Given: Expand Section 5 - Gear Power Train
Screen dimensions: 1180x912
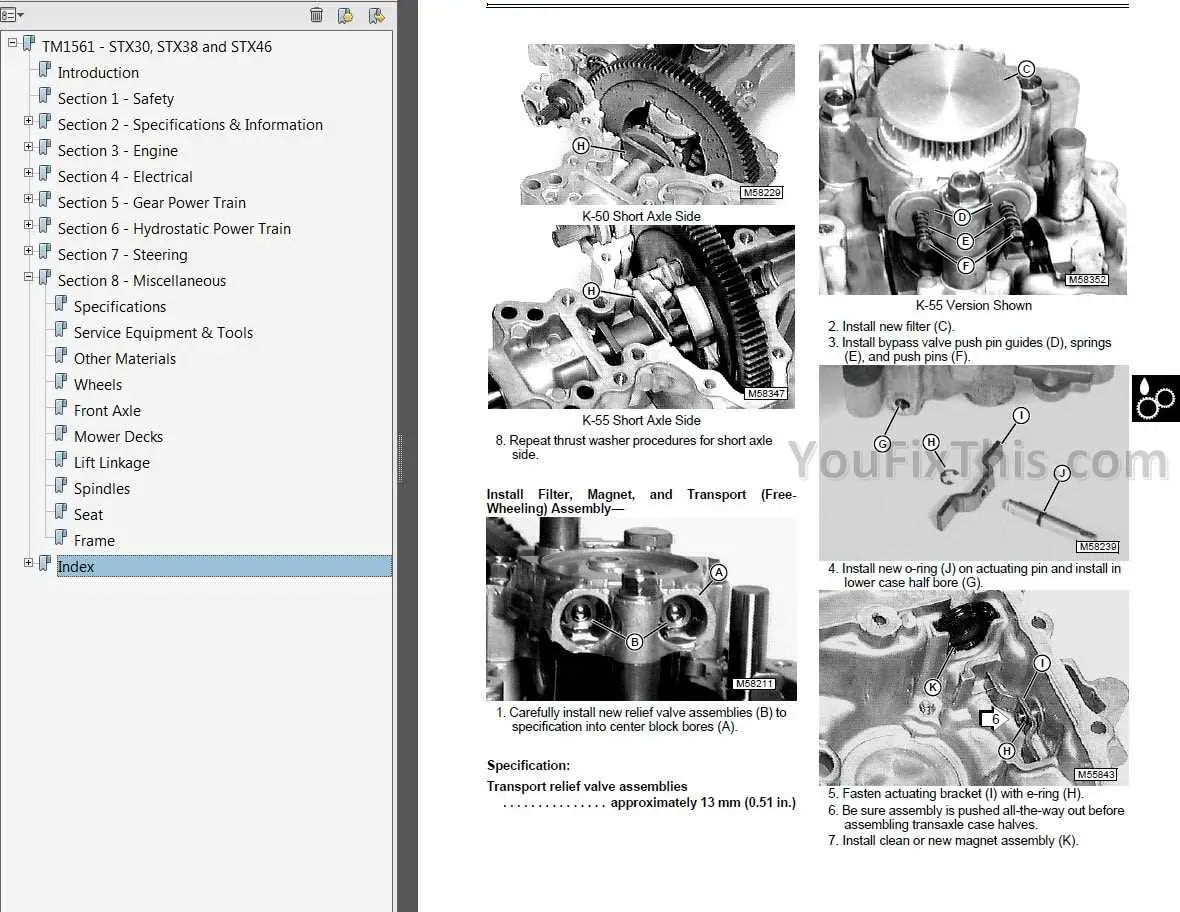Looking at the screenshot, I should (x=28, y=199).
